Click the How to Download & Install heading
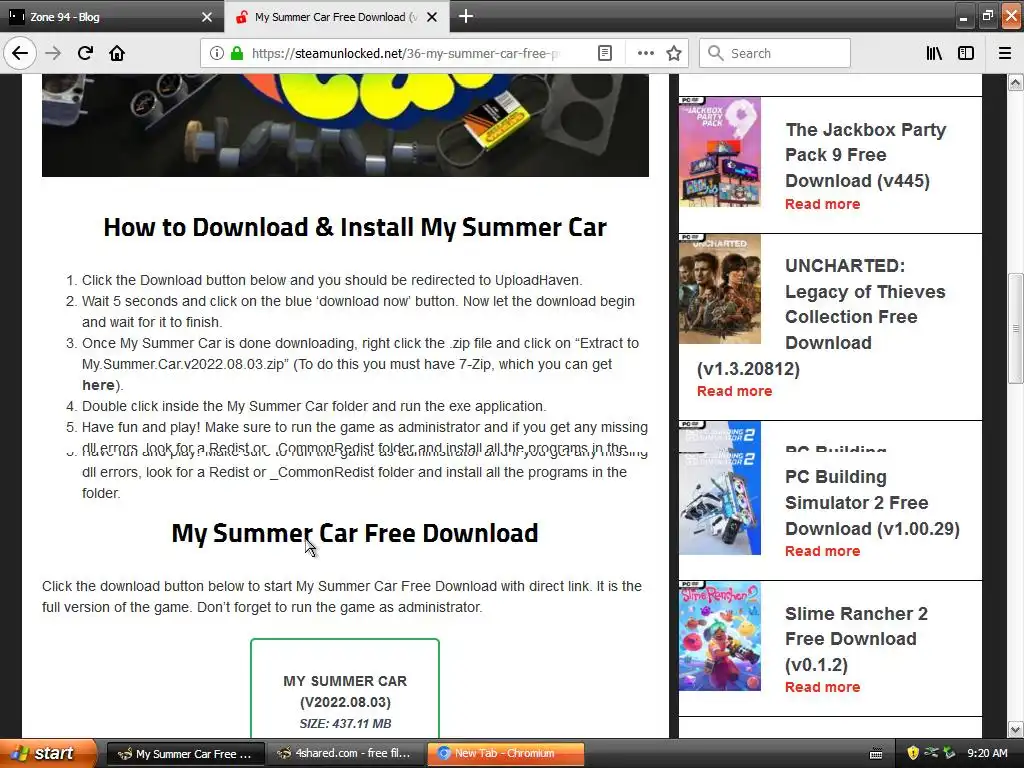The height and width of the screenshot is (768, 1024). pyautogui.click(x=355, y=227)
